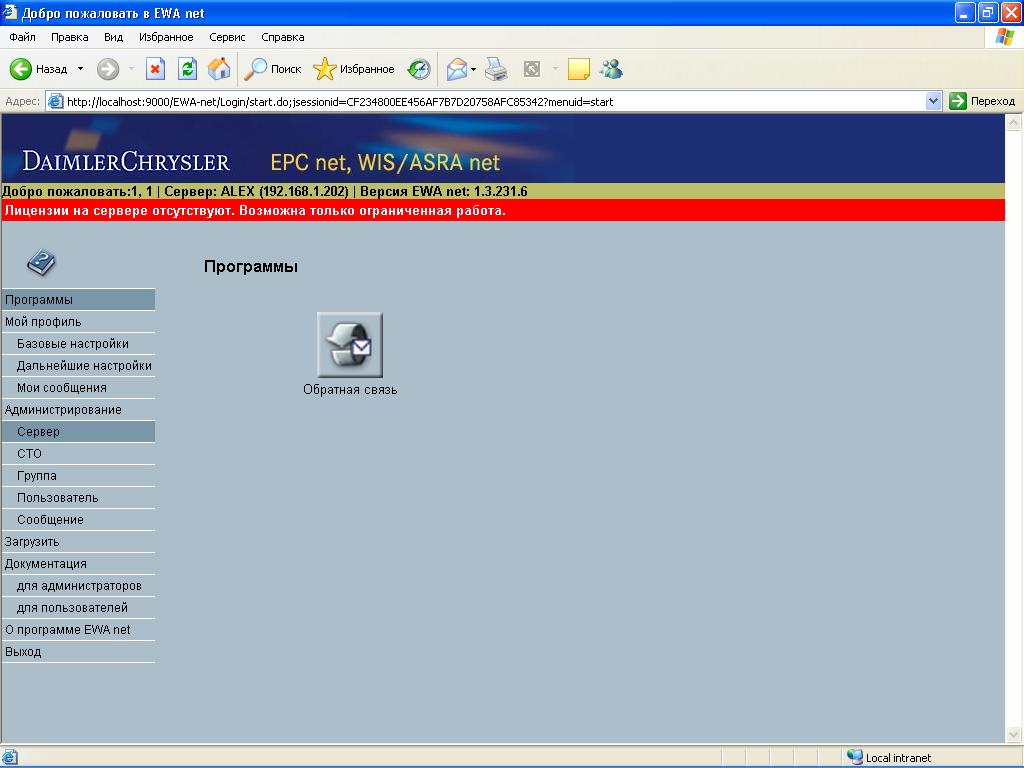Click the DaimlerChrysler banner logo
This screenshot has width=1024, height=768.
pos(126,161)
